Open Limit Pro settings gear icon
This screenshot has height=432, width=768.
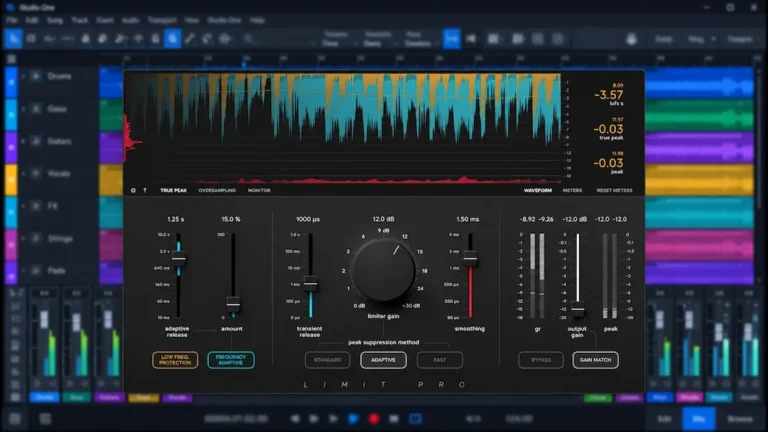(x=133, y=191)
